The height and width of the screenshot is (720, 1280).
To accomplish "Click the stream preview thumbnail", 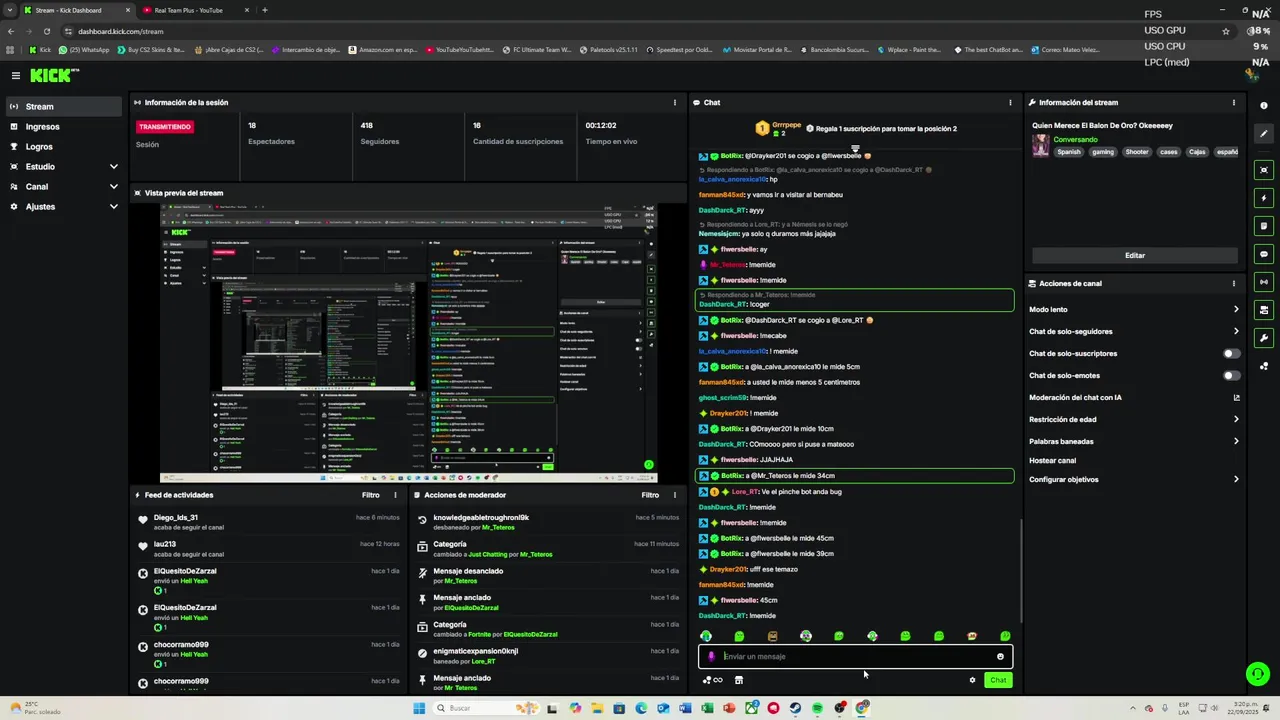I will [409, 344].
